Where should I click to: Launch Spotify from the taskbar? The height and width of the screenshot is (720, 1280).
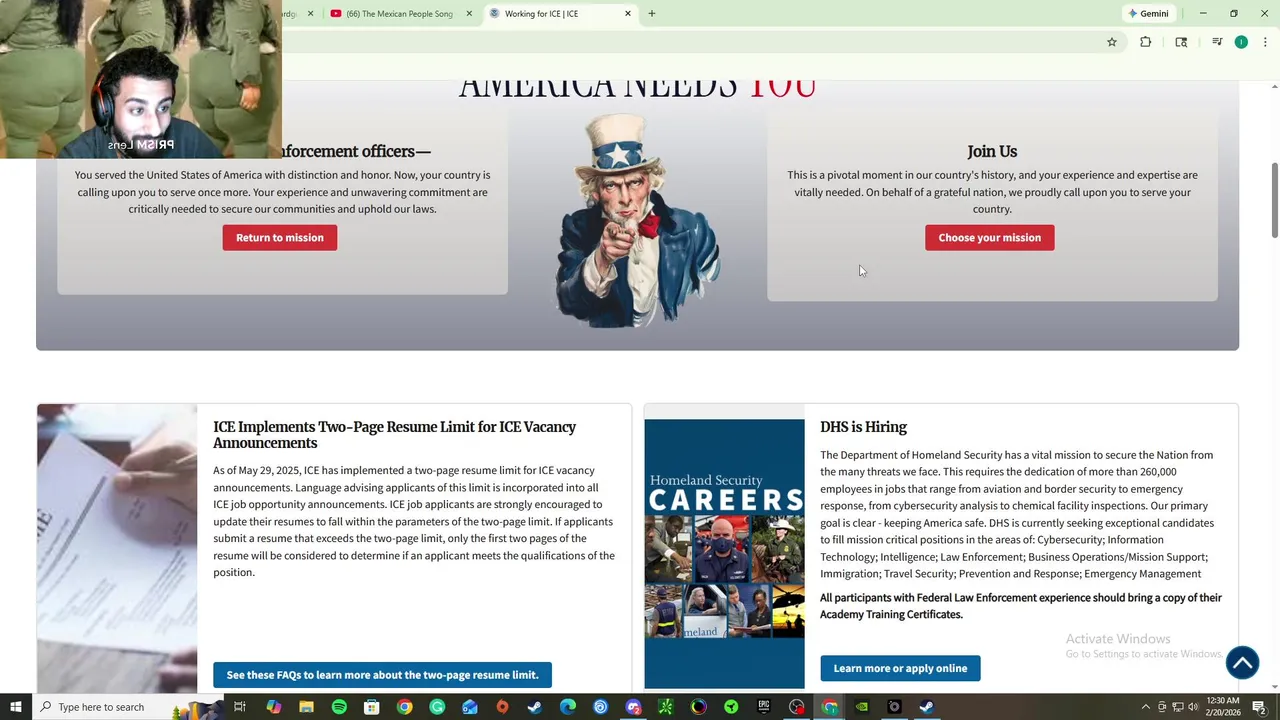[x=339, y=707]
